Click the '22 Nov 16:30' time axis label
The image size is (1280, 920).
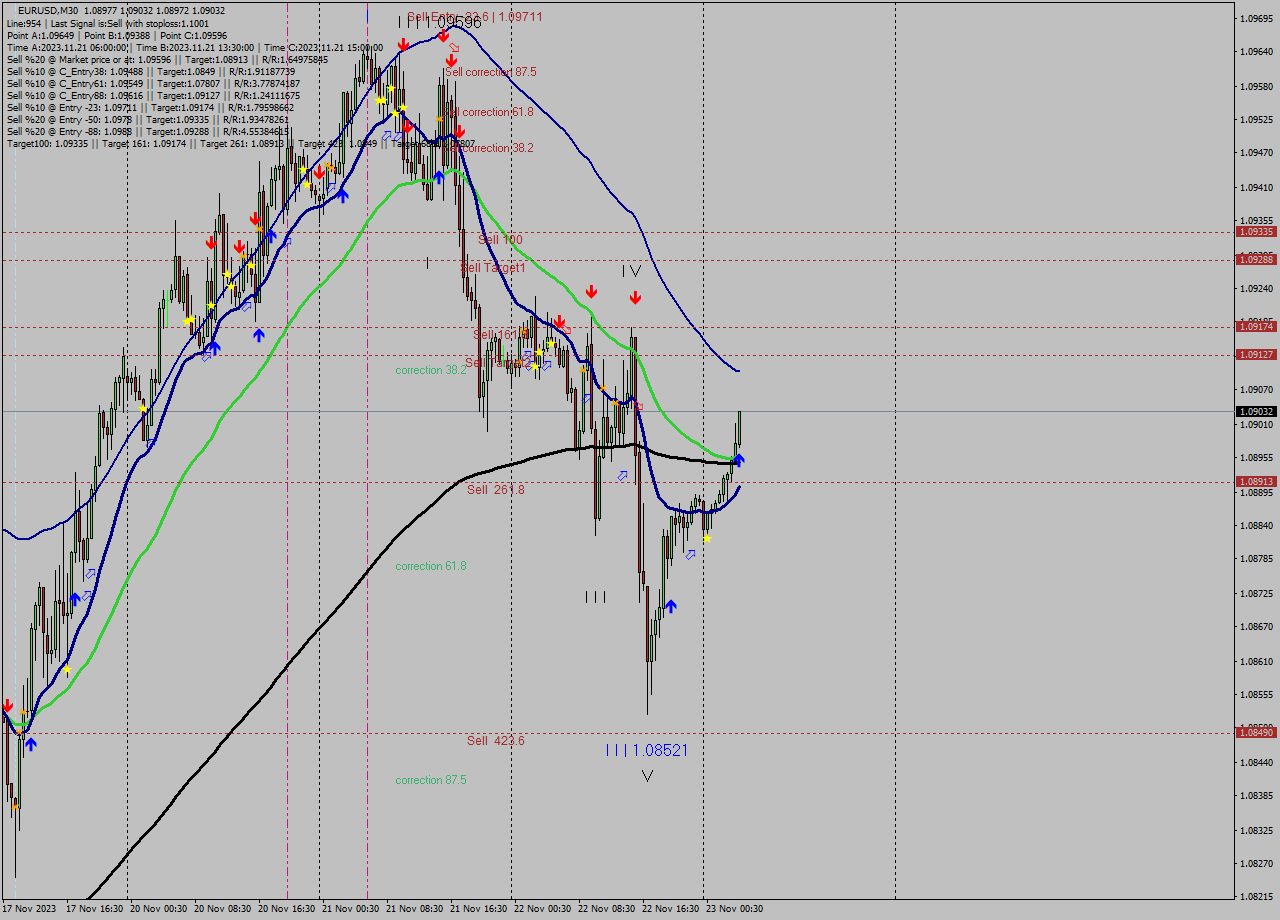[671, 909]
